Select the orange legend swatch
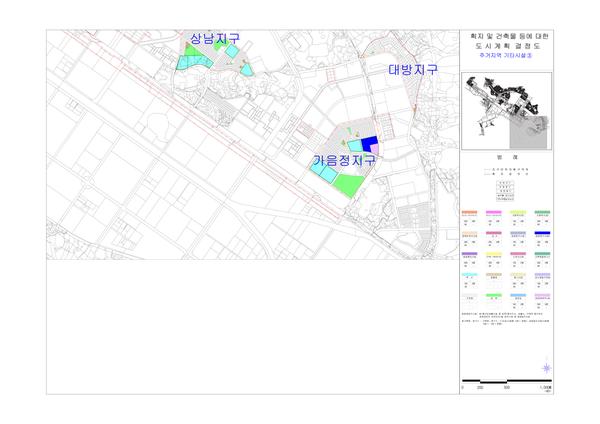Screen dimensions: 600x424 470,212
